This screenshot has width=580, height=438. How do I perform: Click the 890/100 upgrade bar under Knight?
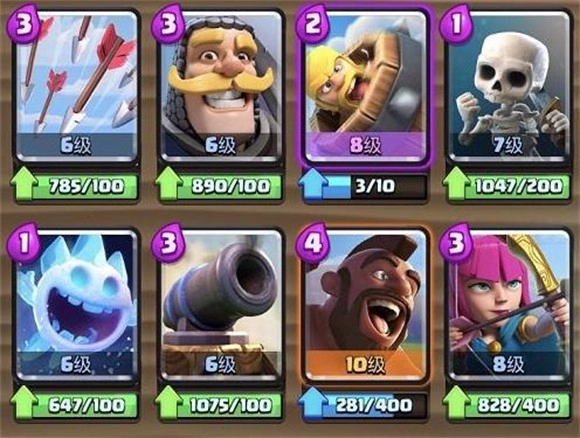pyautogui.click(x=220, y=186)
